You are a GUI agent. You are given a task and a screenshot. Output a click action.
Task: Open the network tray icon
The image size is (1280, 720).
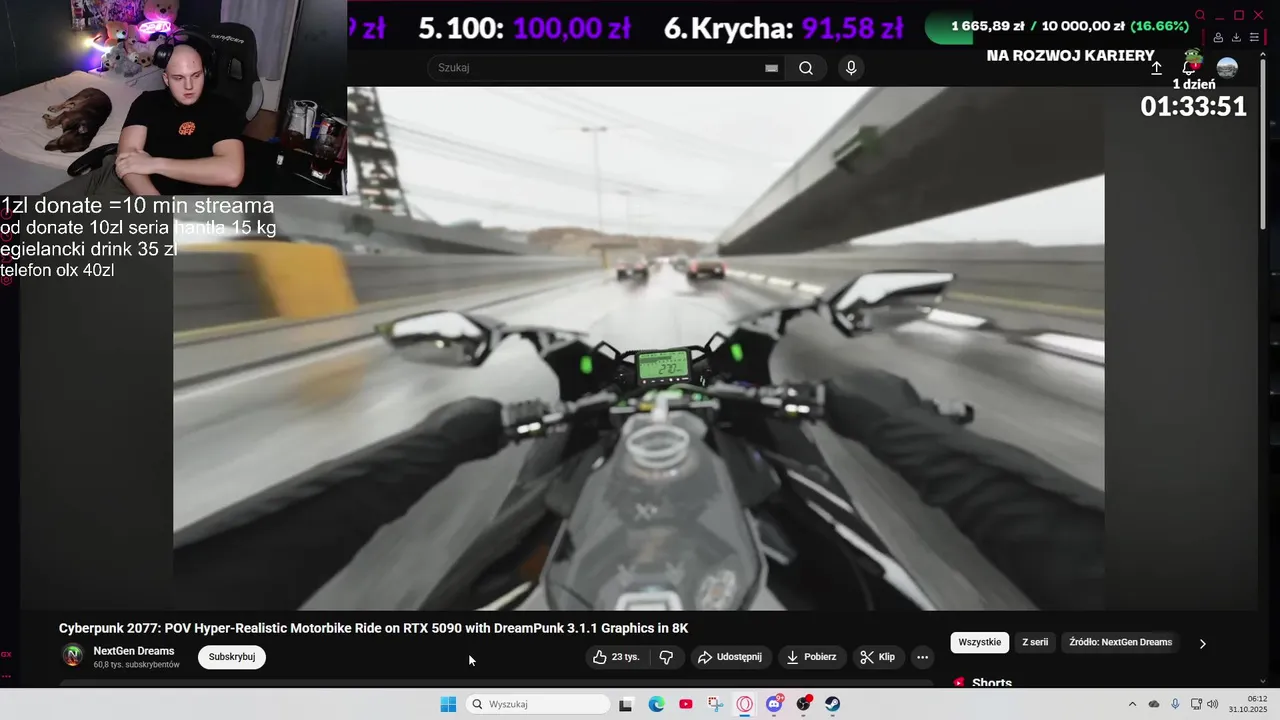pyautogui.click(x=1196, y=704)
